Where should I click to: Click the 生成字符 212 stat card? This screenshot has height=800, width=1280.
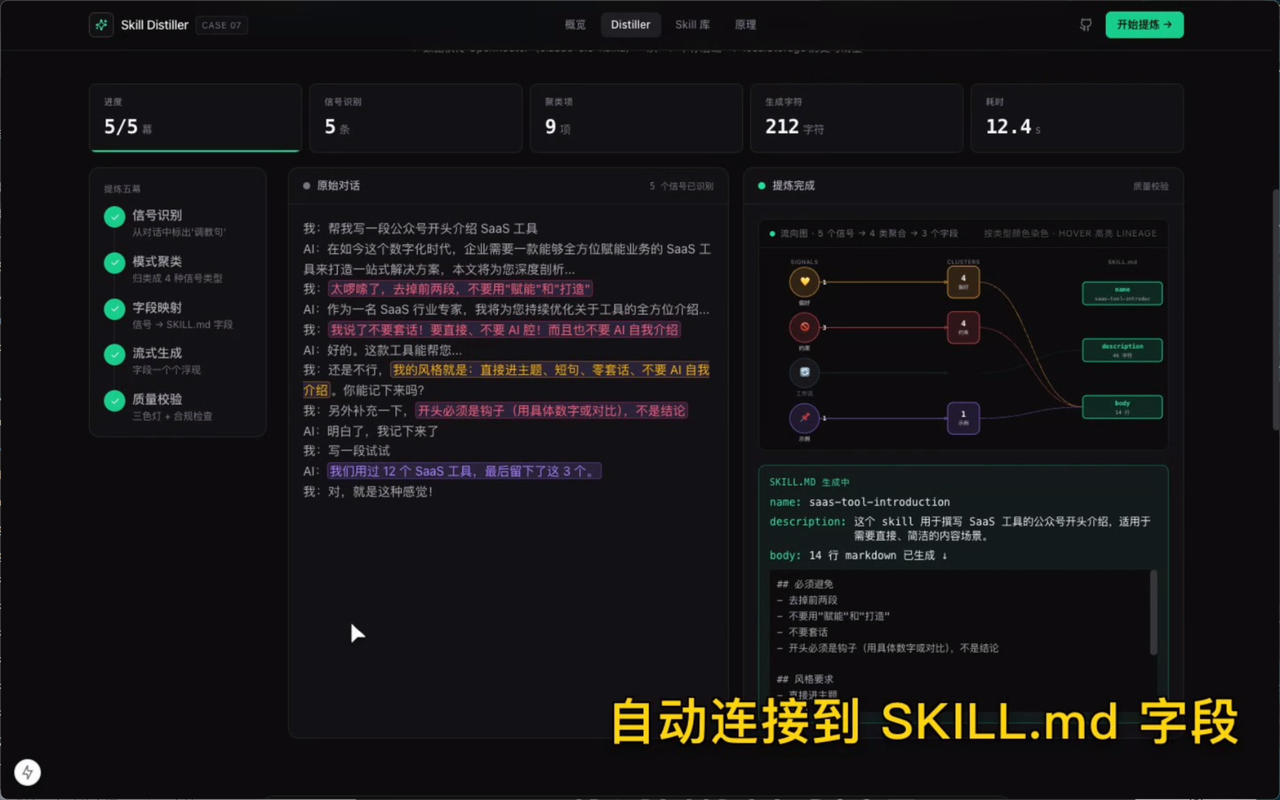(x=856, y=118)
